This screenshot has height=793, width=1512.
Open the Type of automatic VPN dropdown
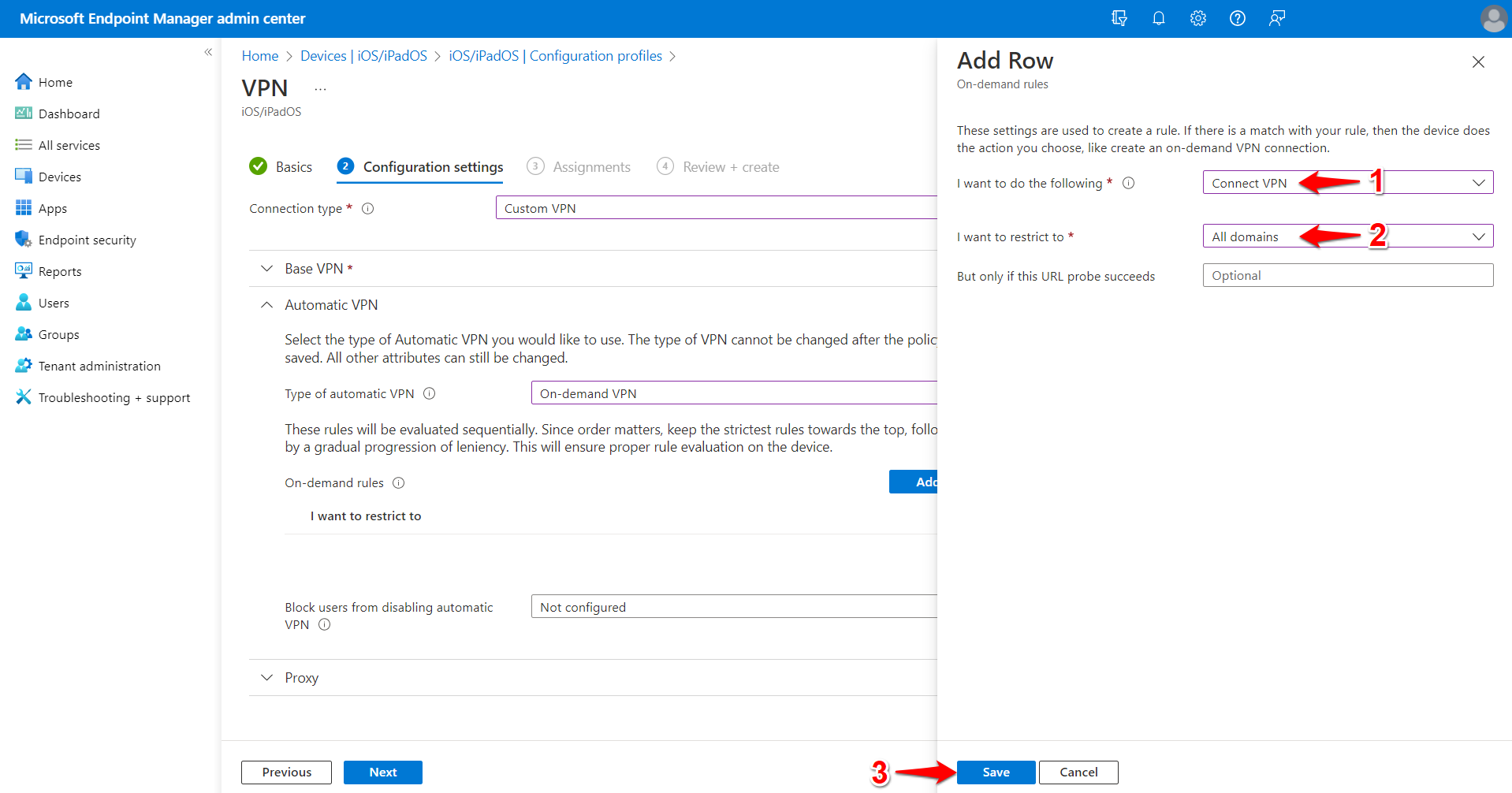(734, 393)
